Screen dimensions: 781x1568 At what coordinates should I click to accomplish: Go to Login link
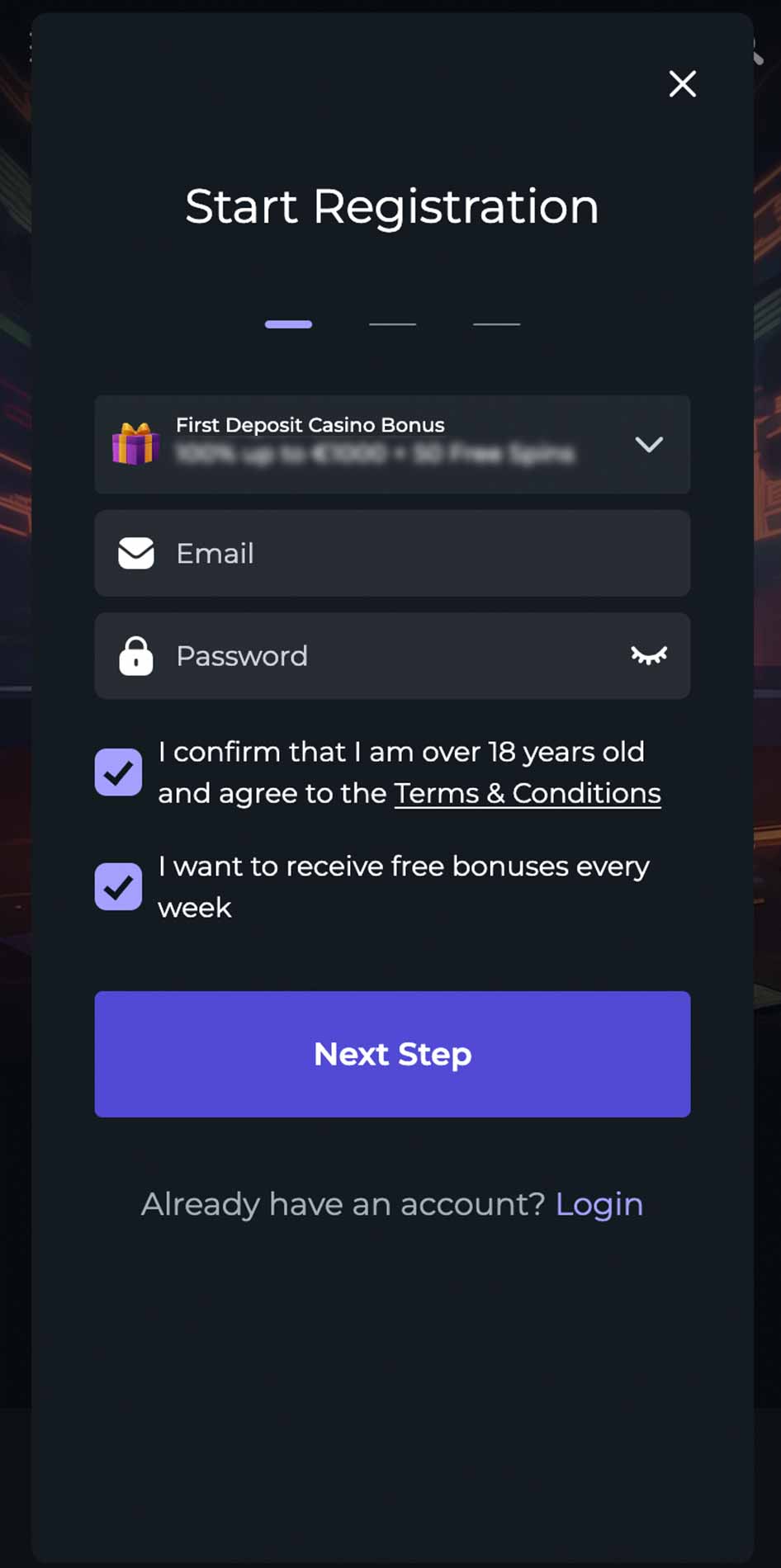[599, 1205]
